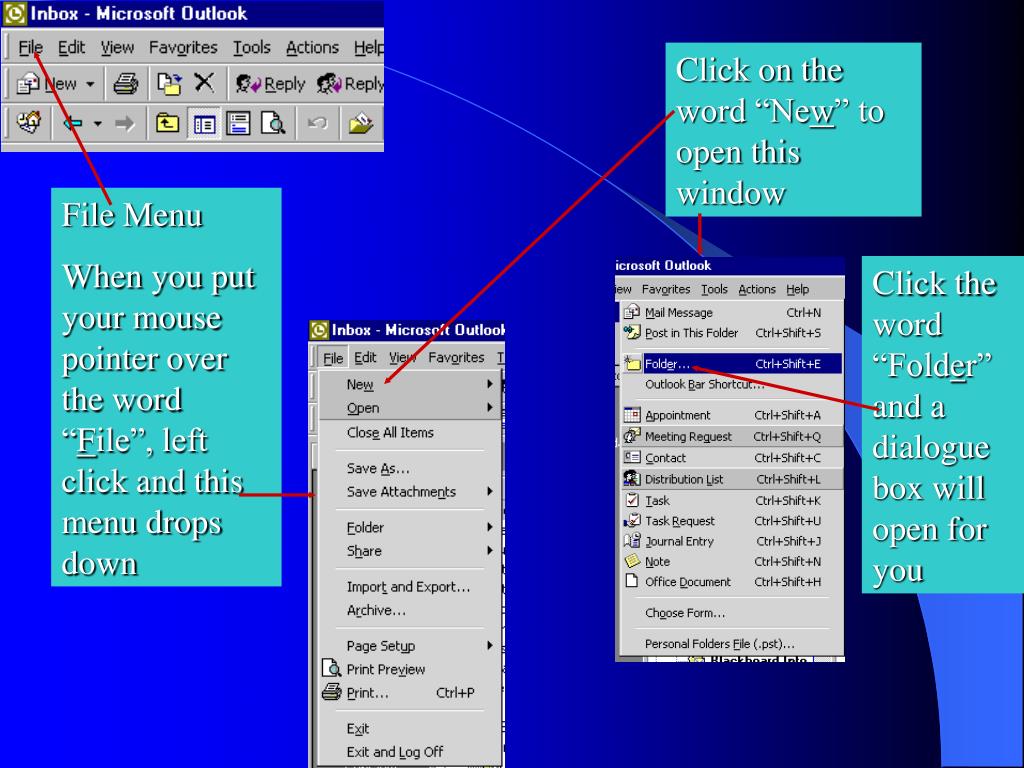Click the greyed Undo arrow icon
The height and width of the screenshot is (768, 1024).
point(317,123)
